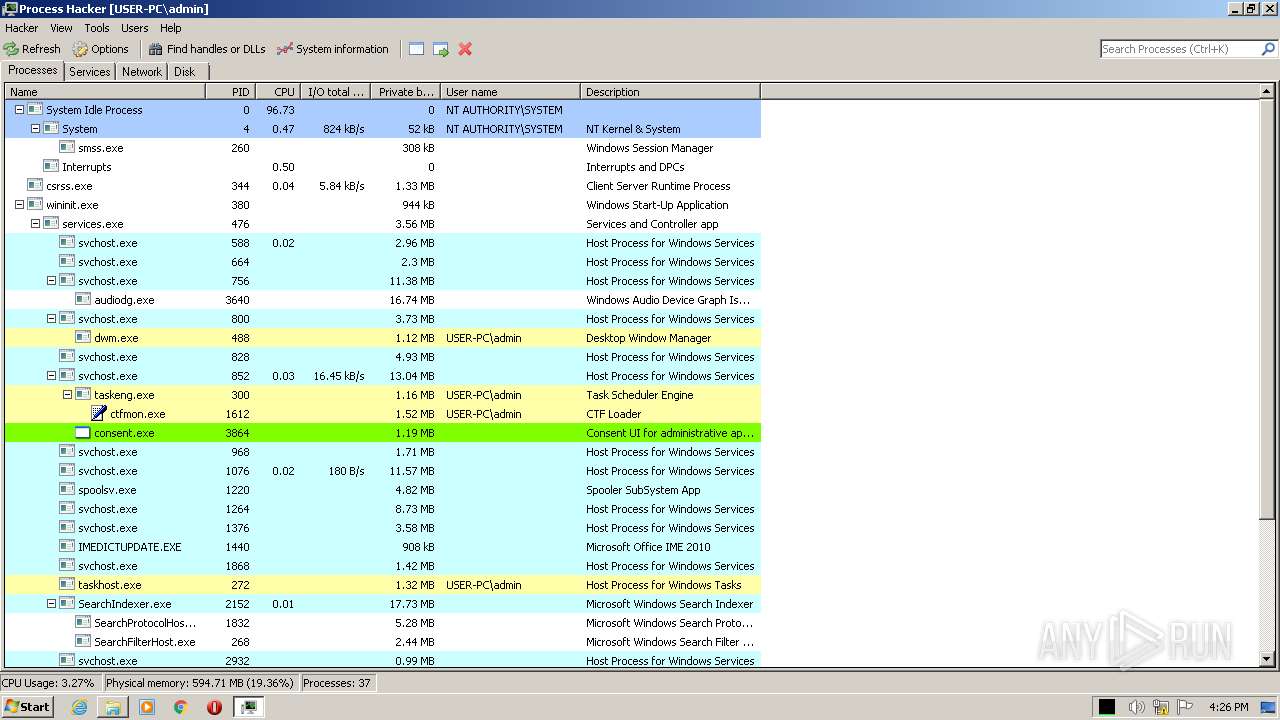Sort by the Name column header
This screenshot has height=720, width=1280.
point(105,92)
